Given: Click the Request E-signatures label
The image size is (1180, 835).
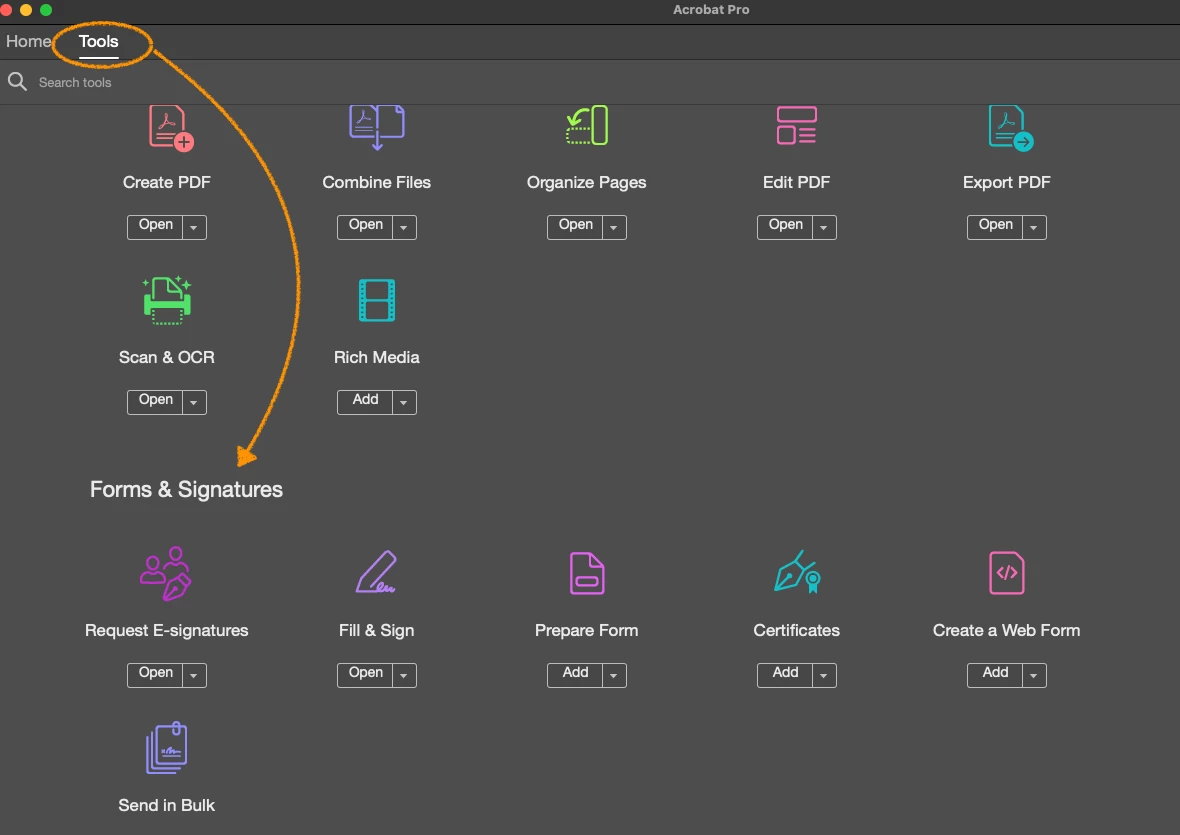Looking at the screenshot, I should (x=166, y=630).
